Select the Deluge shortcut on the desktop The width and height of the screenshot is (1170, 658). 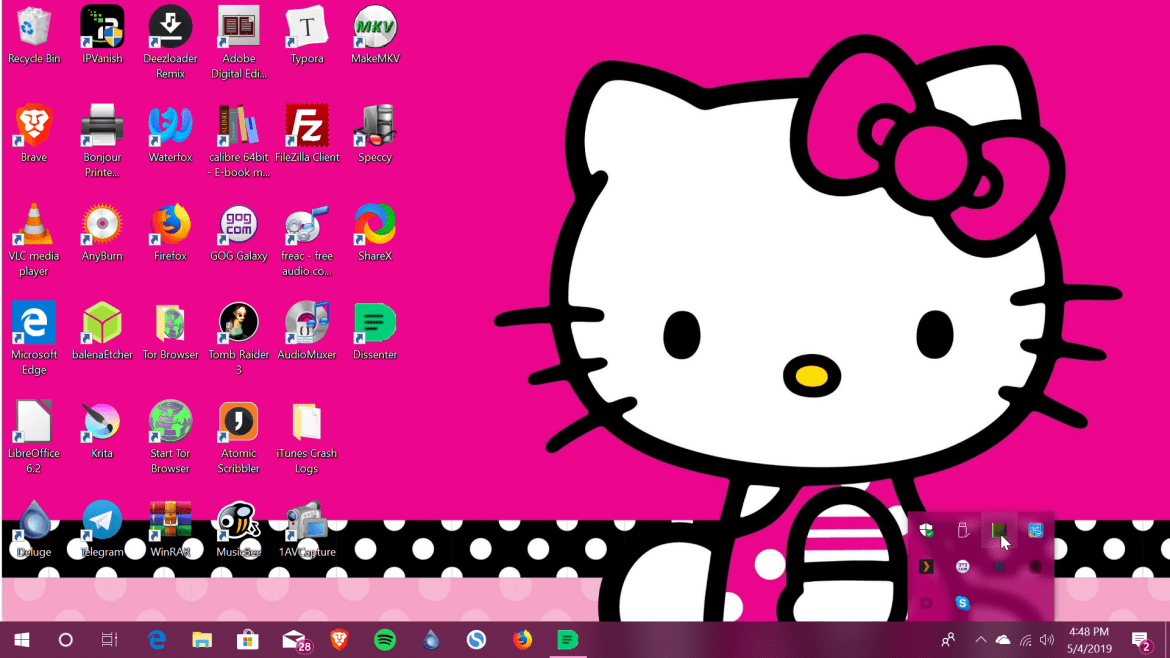click(34, 528)
